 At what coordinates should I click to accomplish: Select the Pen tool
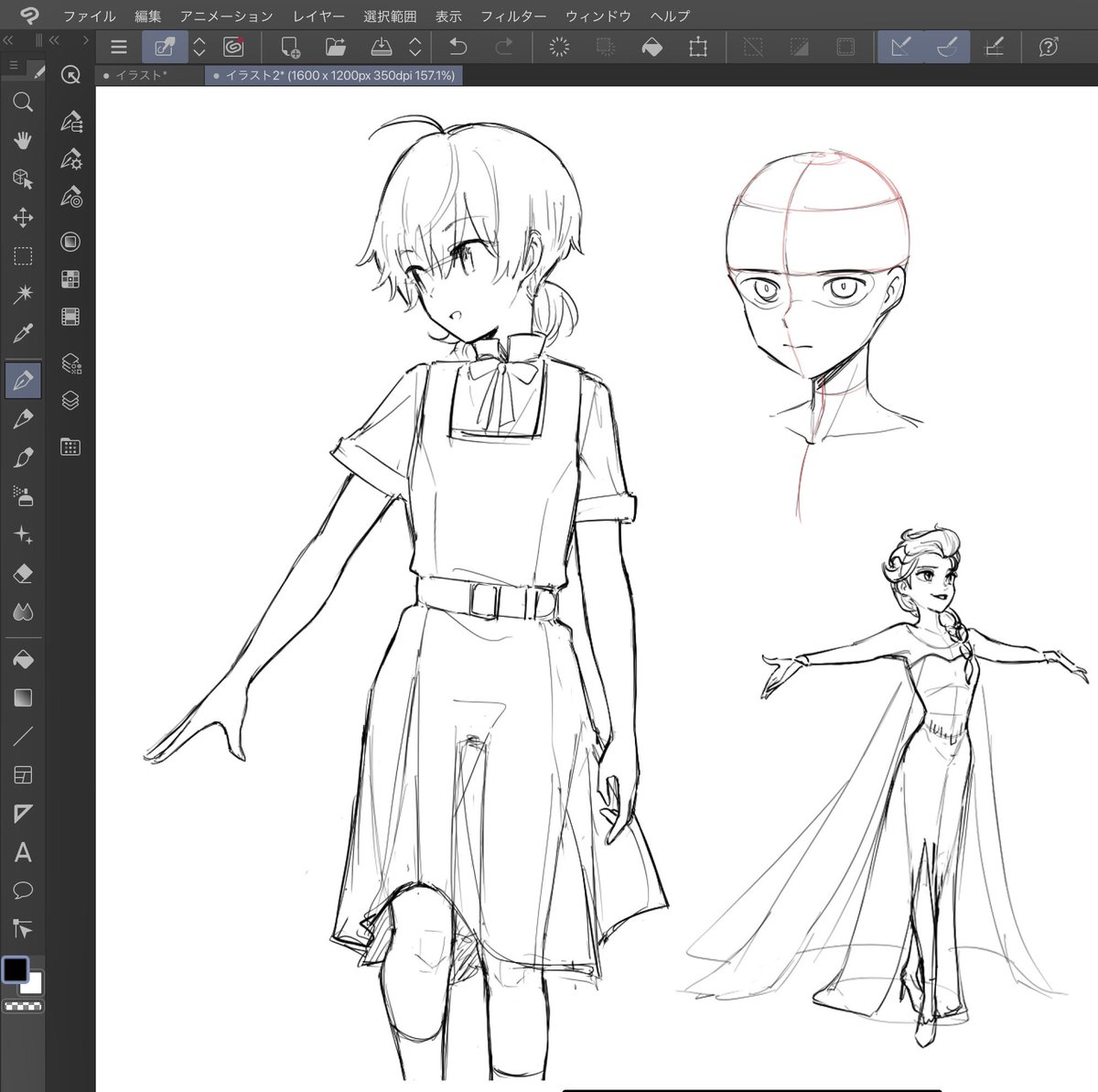(x=23, y=379)
